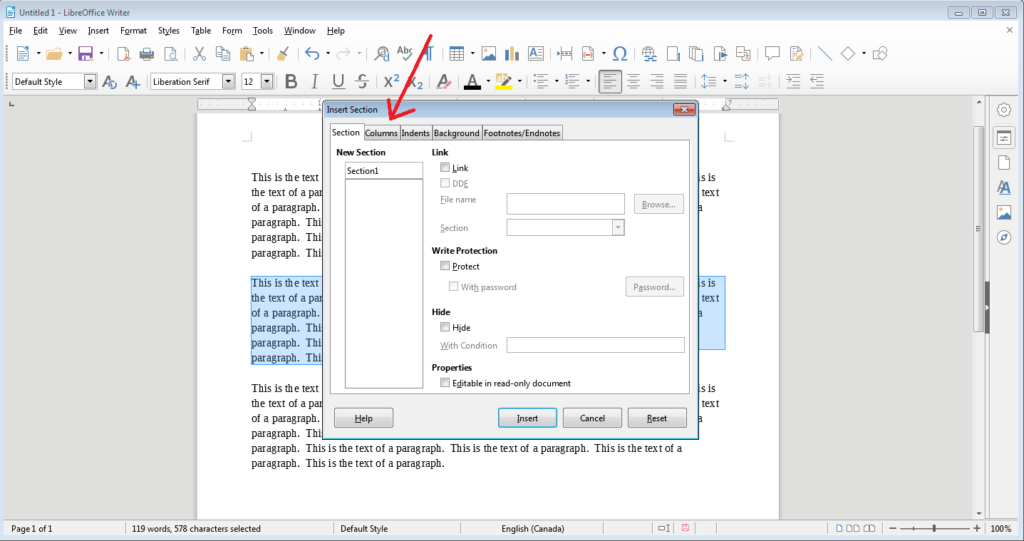Check Editable in read-only document
Viewport: 1024px width, 541px height.
[445, 383]
